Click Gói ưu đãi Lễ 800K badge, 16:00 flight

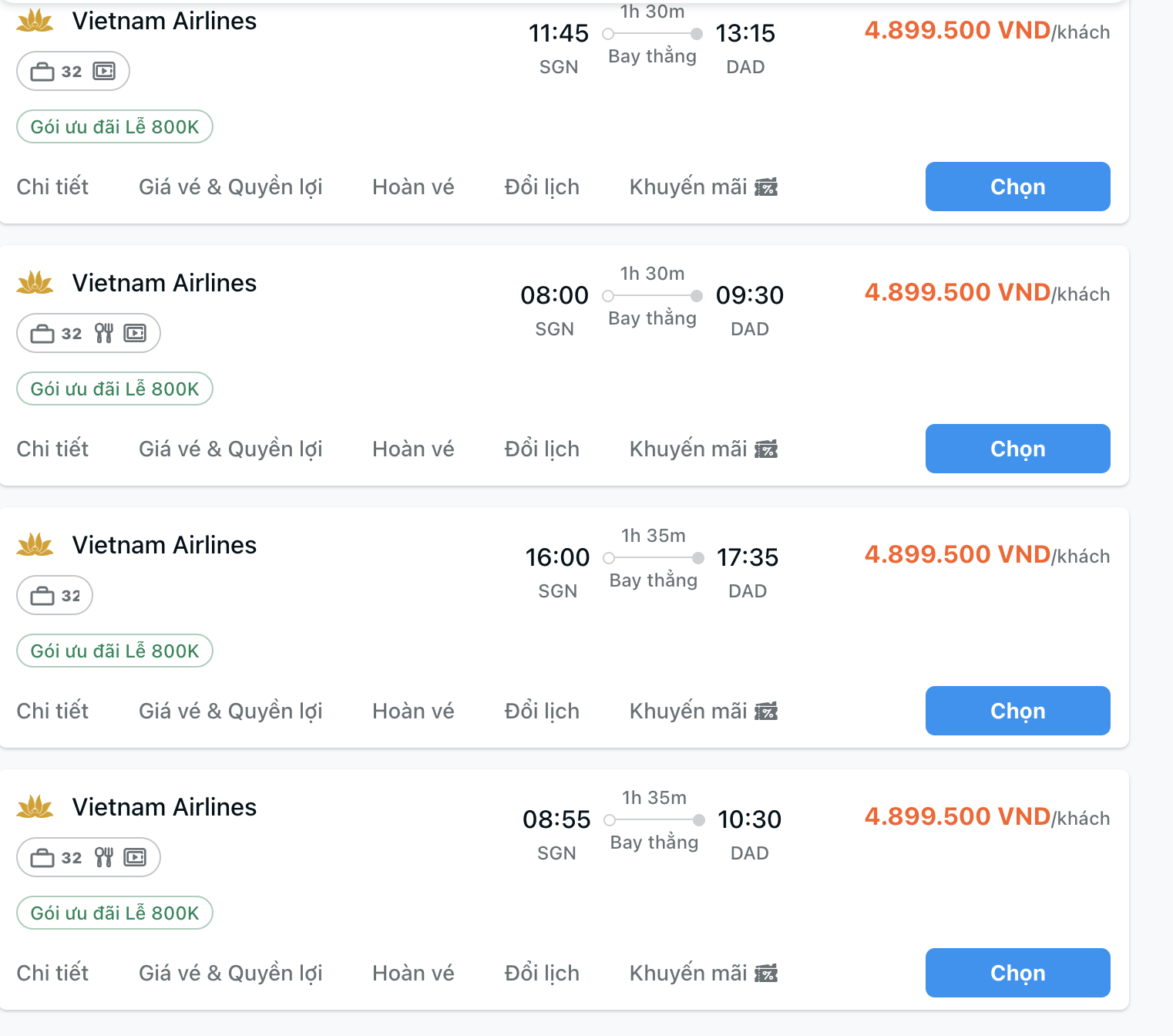point(115,651)
